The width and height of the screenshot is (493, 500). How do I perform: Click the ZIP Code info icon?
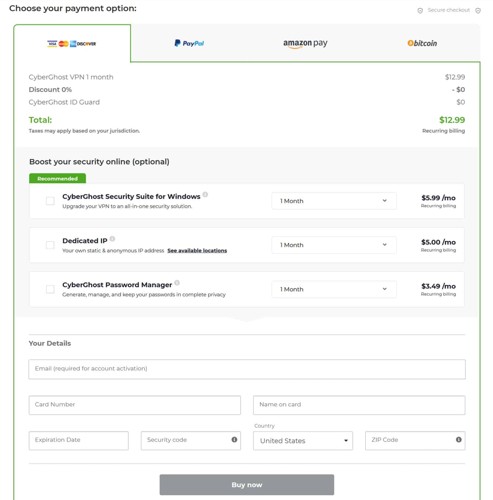point(459,440)
